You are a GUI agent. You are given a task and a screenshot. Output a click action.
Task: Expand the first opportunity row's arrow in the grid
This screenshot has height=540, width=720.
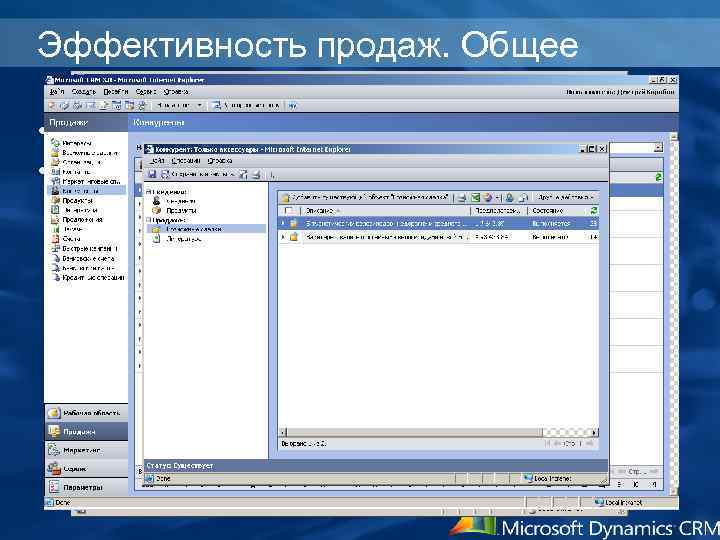tap(283, 223)
